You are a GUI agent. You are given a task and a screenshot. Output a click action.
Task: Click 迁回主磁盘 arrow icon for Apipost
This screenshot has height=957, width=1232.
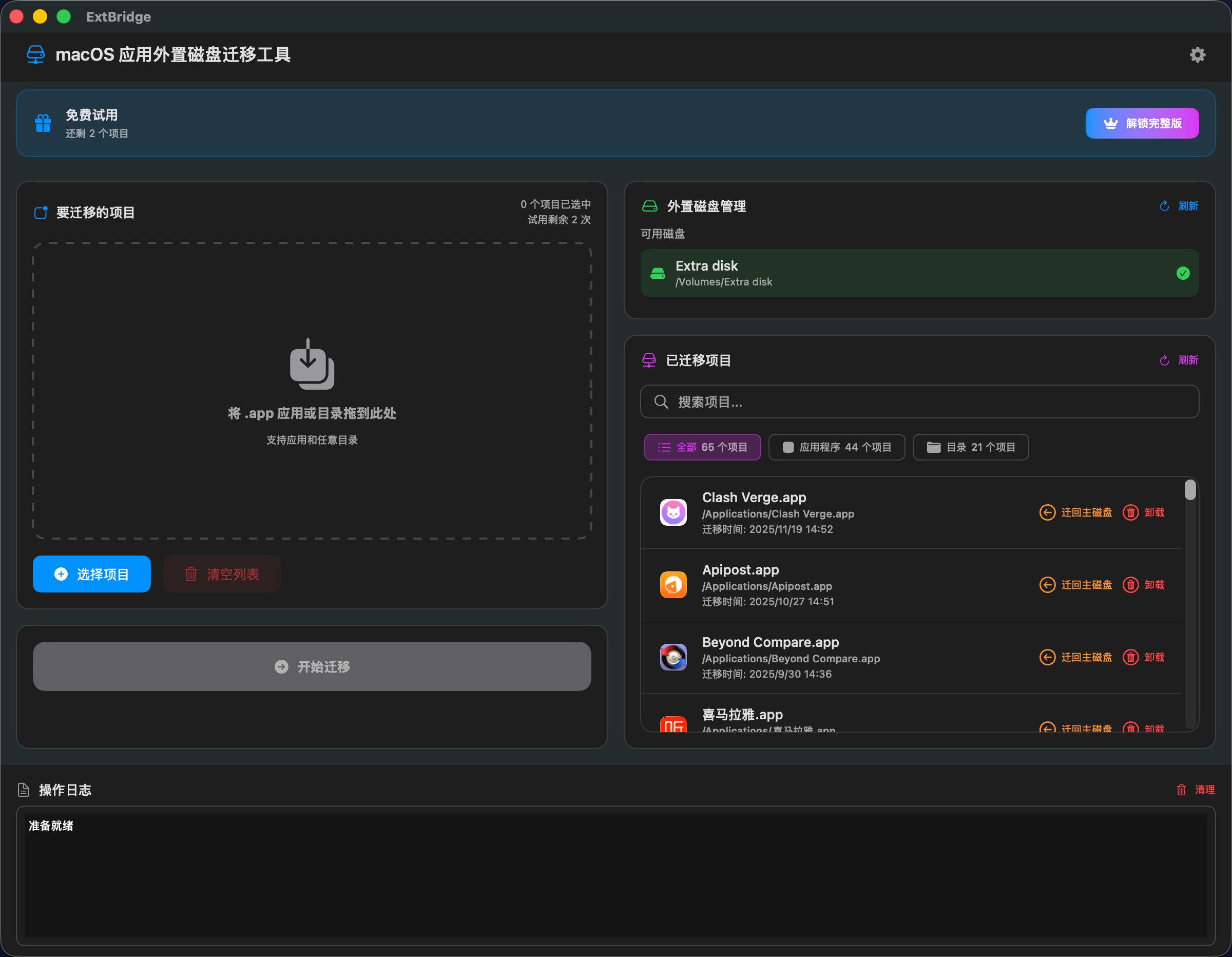click(x=1048, y=585)
